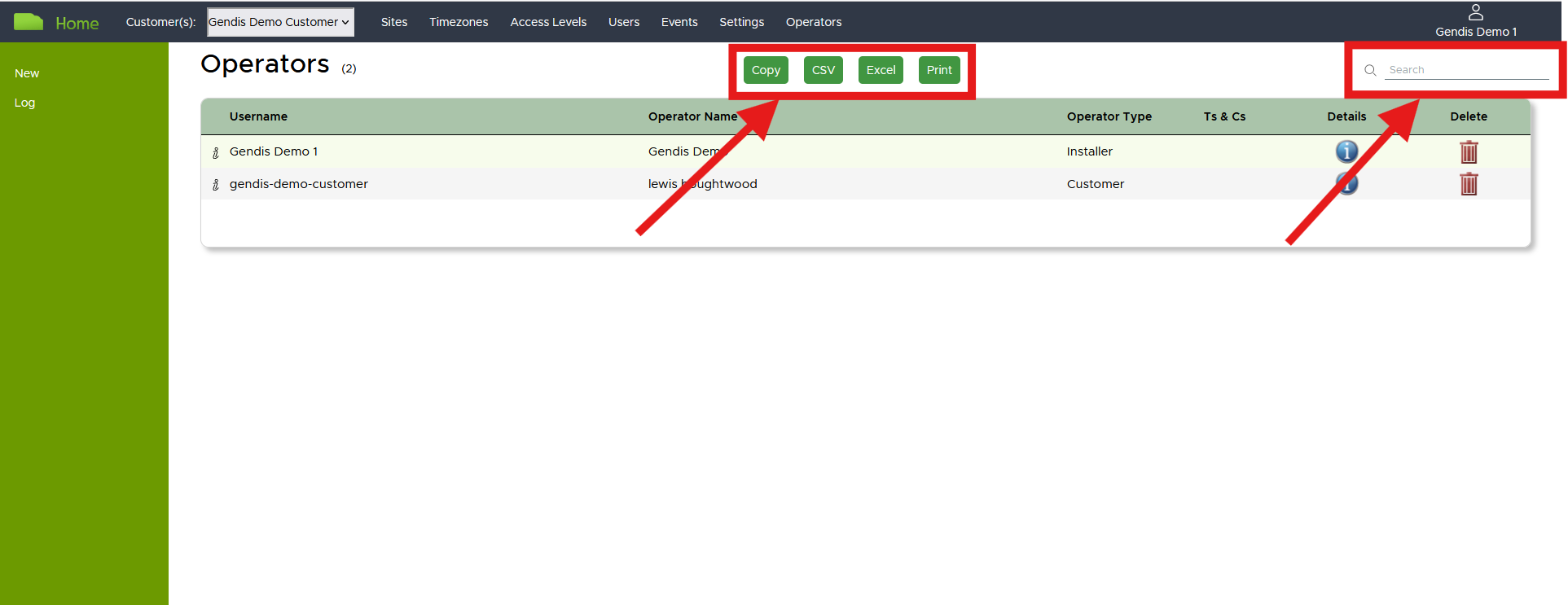Export the operators table as CSV
1568x605 pixels.
[823, 70]
